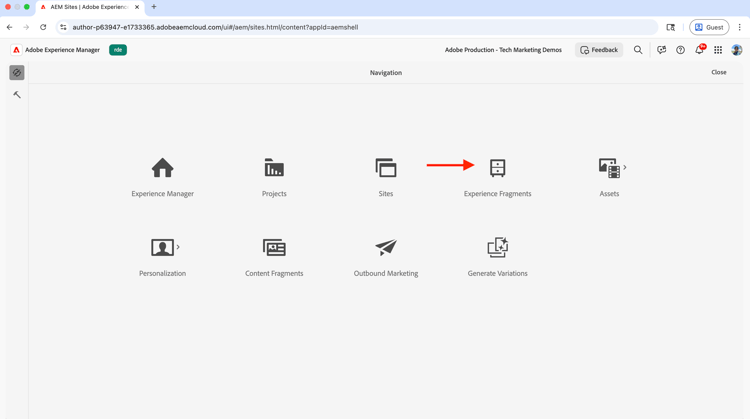Click the Generate Variations label
750x419 pixels.
pyautogui.click(x=497, y=273)
